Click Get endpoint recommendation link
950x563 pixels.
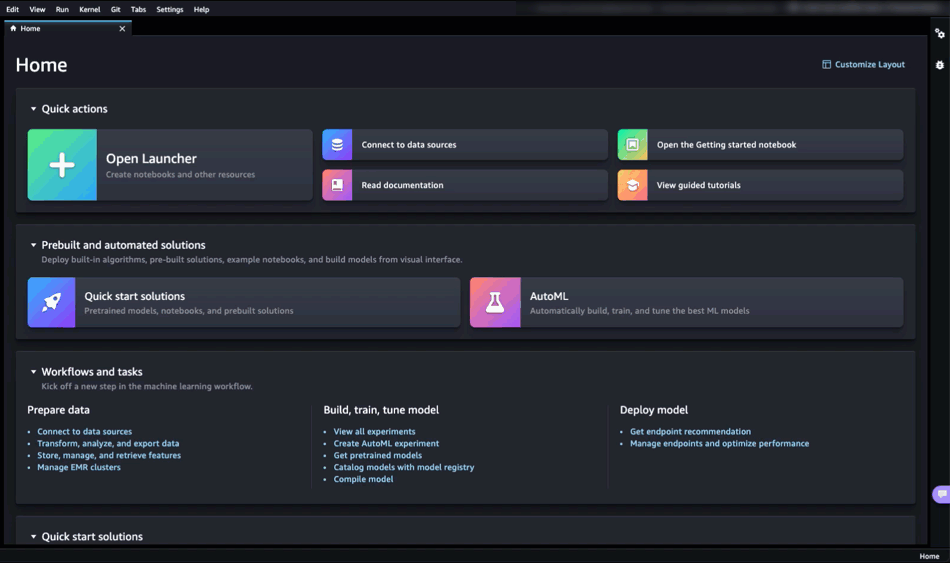[x=690, y=432]
